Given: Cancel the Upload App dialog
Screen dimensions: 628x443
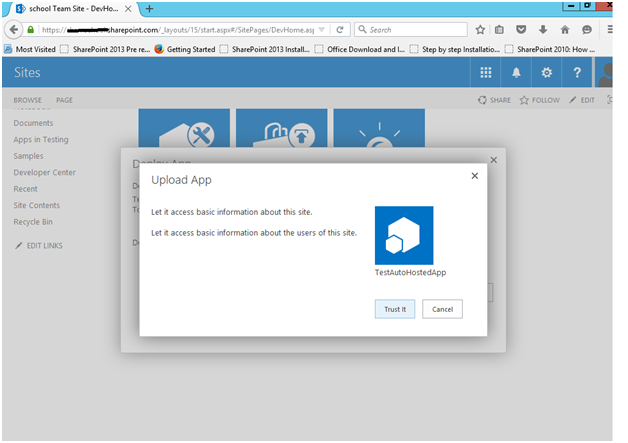Looking at the screenshot, I should [x=442, y=309].
